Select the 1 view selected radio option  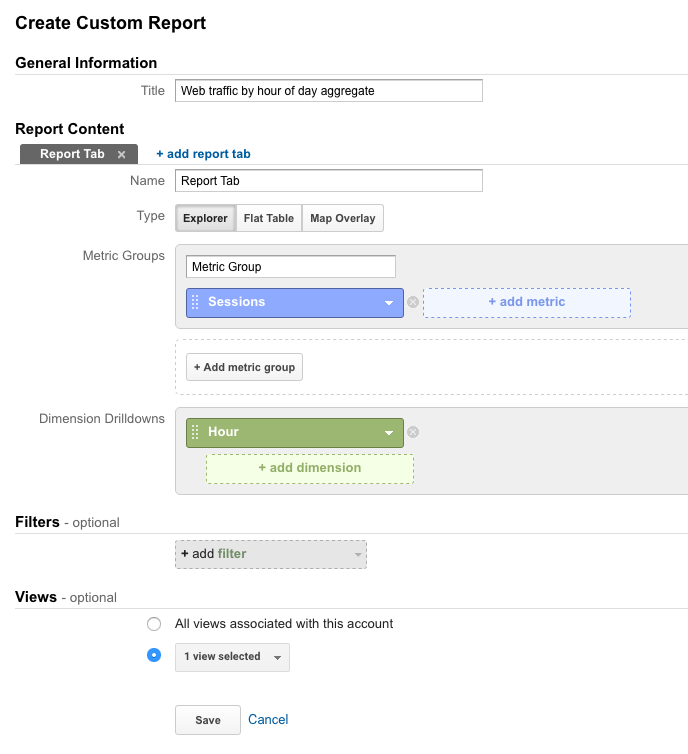pos(154,655)
